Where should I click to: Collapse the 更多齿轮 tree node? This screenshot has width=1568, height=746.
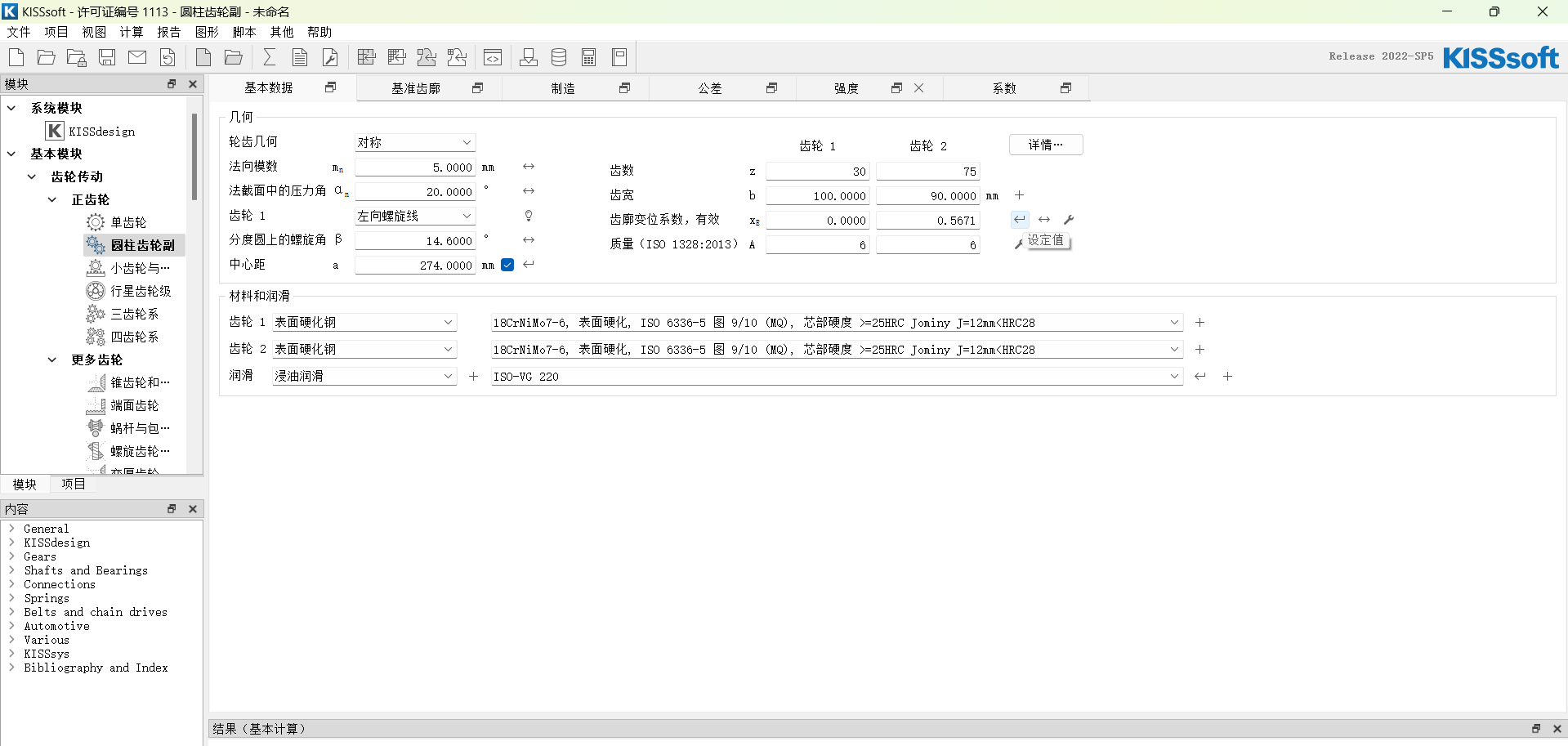[52, 360]
